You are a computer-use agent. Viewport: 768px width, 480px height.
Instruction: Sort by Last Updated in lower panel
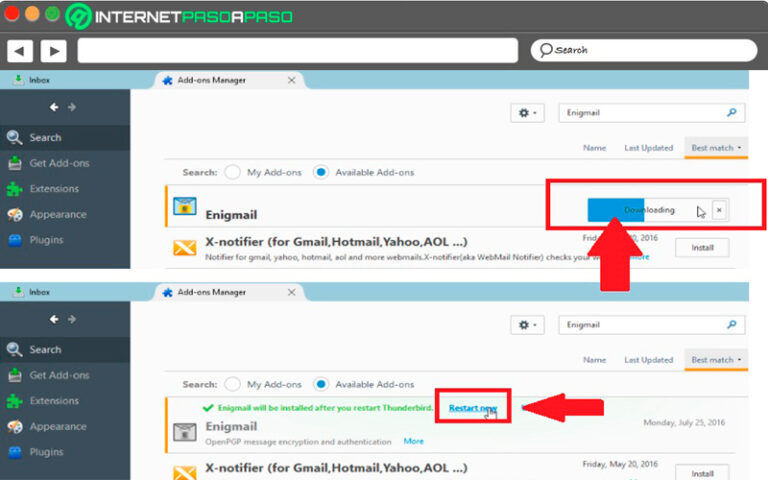(x=648, y=360)
